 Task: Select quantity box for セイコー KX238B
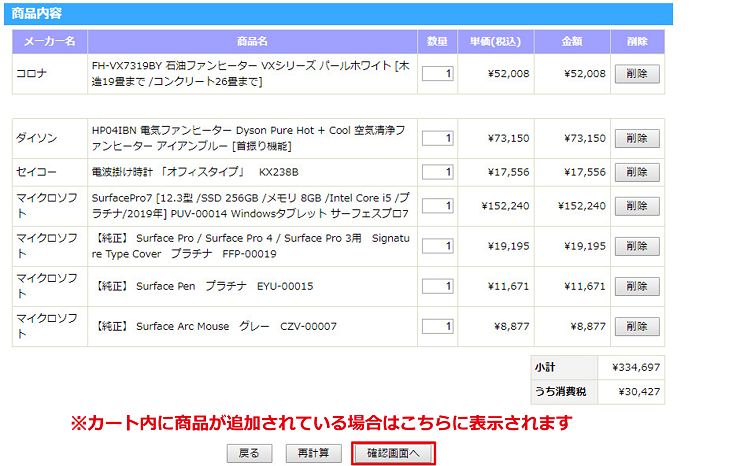click(438, 172)
